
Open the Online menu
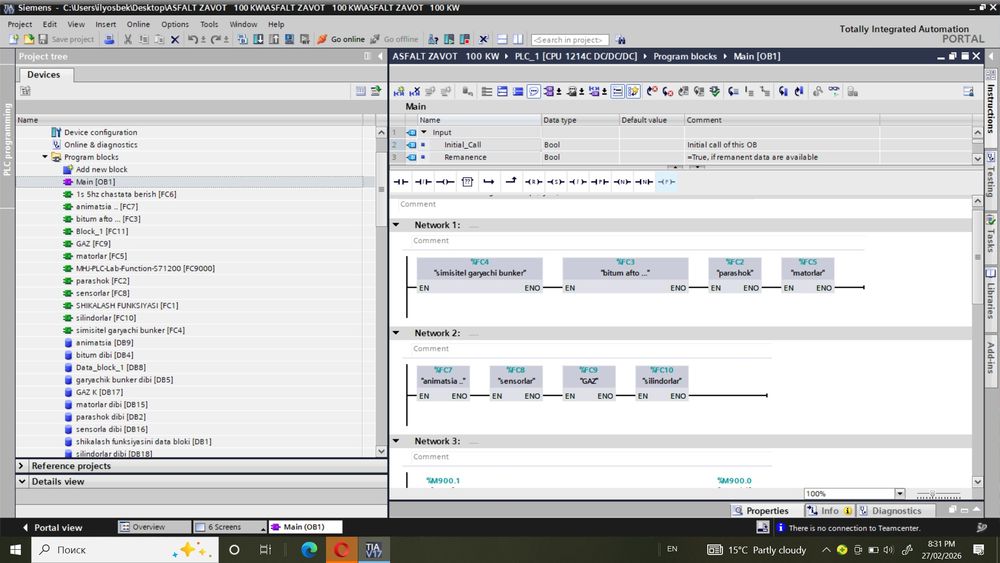pos(138,24)
